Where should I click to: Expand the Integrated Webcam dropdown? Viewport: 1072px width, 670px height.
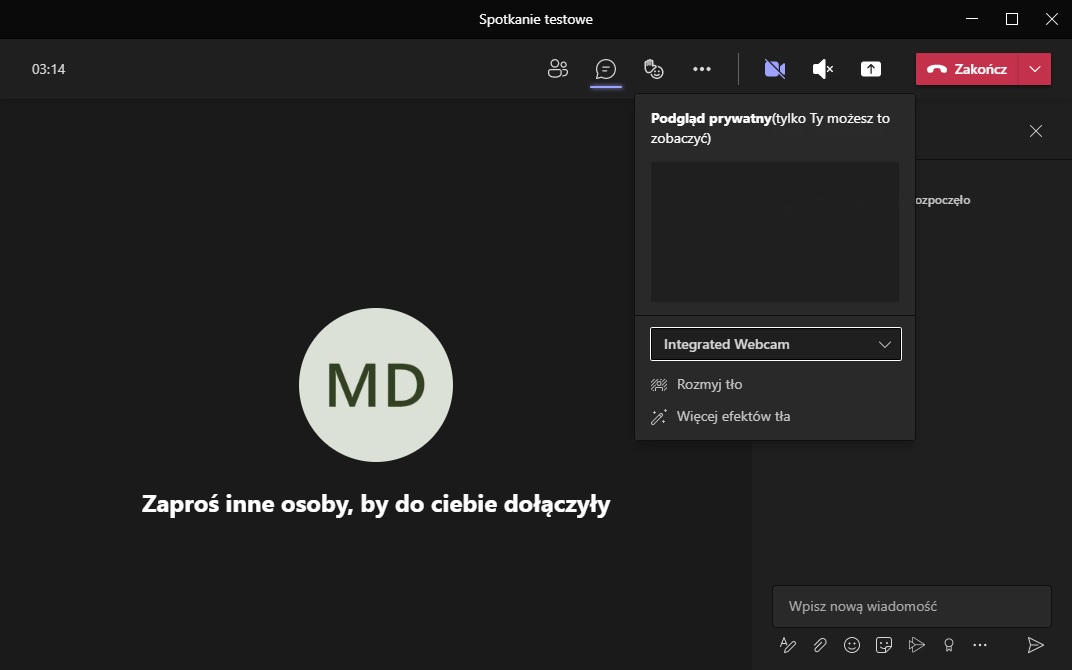point(776,344)
